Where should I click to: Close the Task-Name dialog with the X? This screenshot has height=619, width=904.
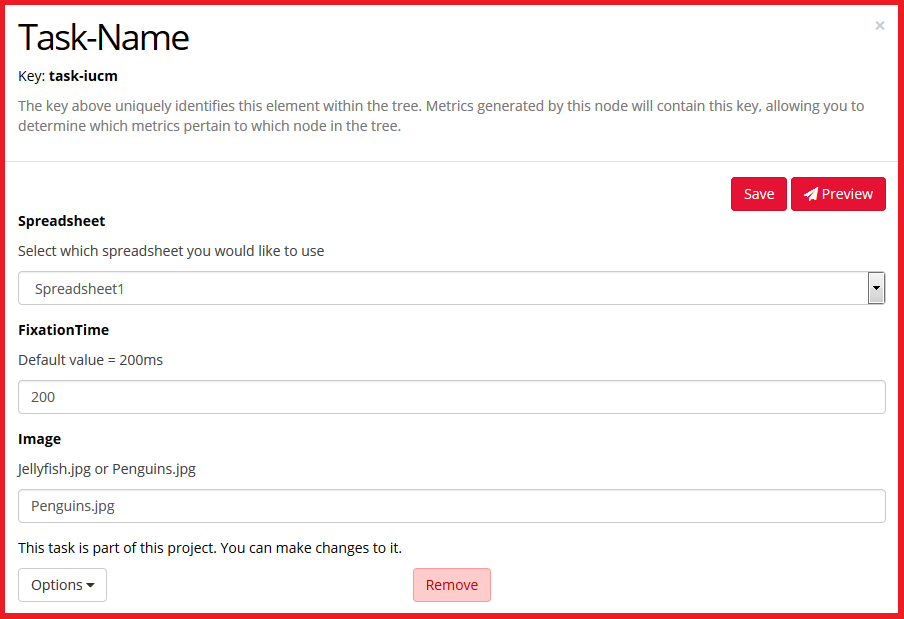[x=879, y=26]
